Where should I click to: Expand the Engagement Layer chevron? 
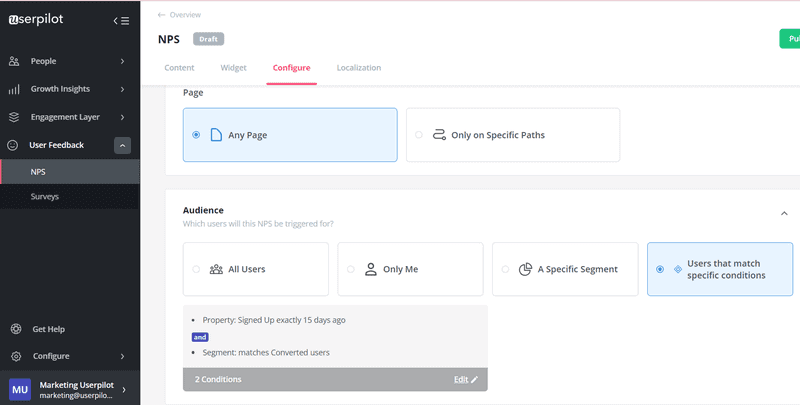122,117
